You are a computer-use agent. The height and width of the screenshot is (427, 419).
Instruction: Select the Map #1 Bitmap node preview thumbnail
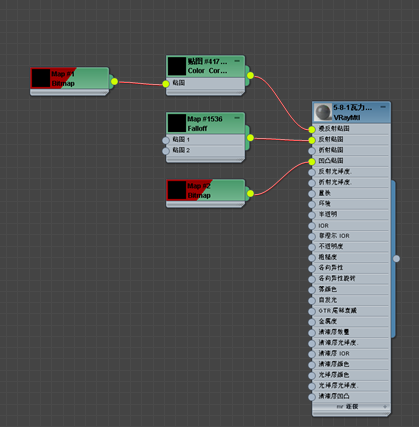pos(41,78)
